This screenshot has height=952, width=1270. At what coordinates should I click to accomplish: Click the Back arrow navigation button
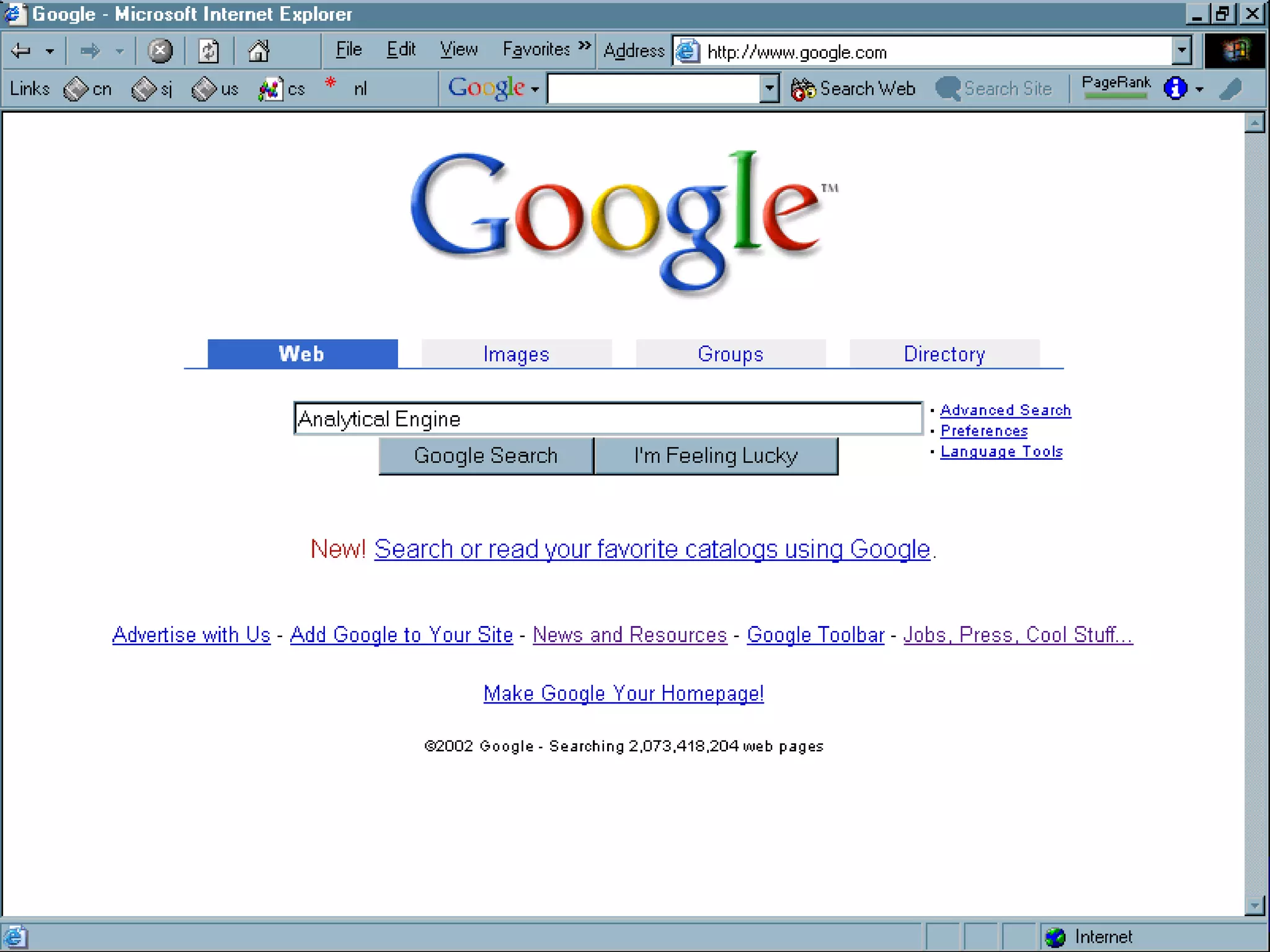[21, 51]
